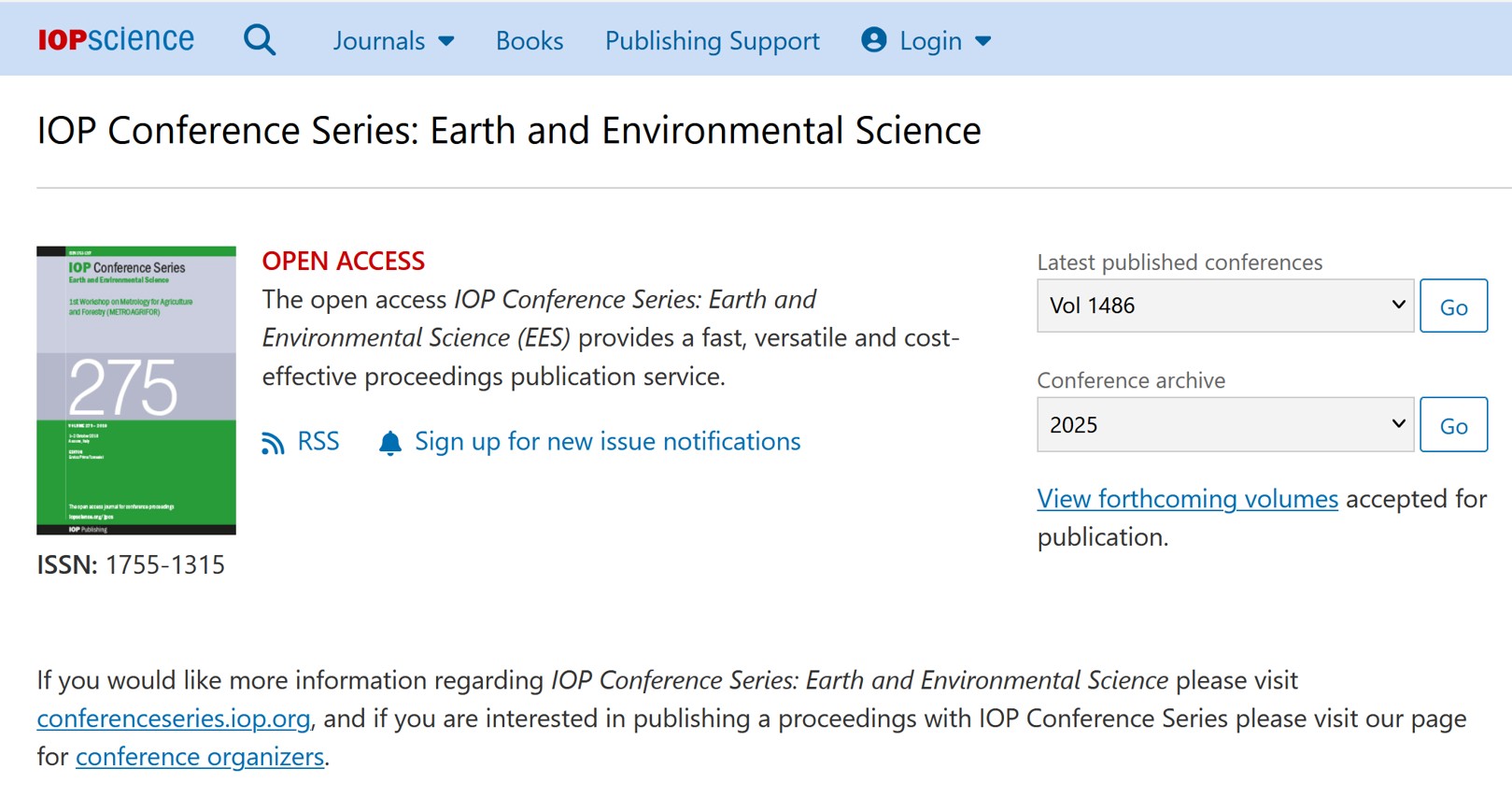Click Sign up for new issue notifications
The width and height of the screenshot is (1512, 797).
[607, 441]
